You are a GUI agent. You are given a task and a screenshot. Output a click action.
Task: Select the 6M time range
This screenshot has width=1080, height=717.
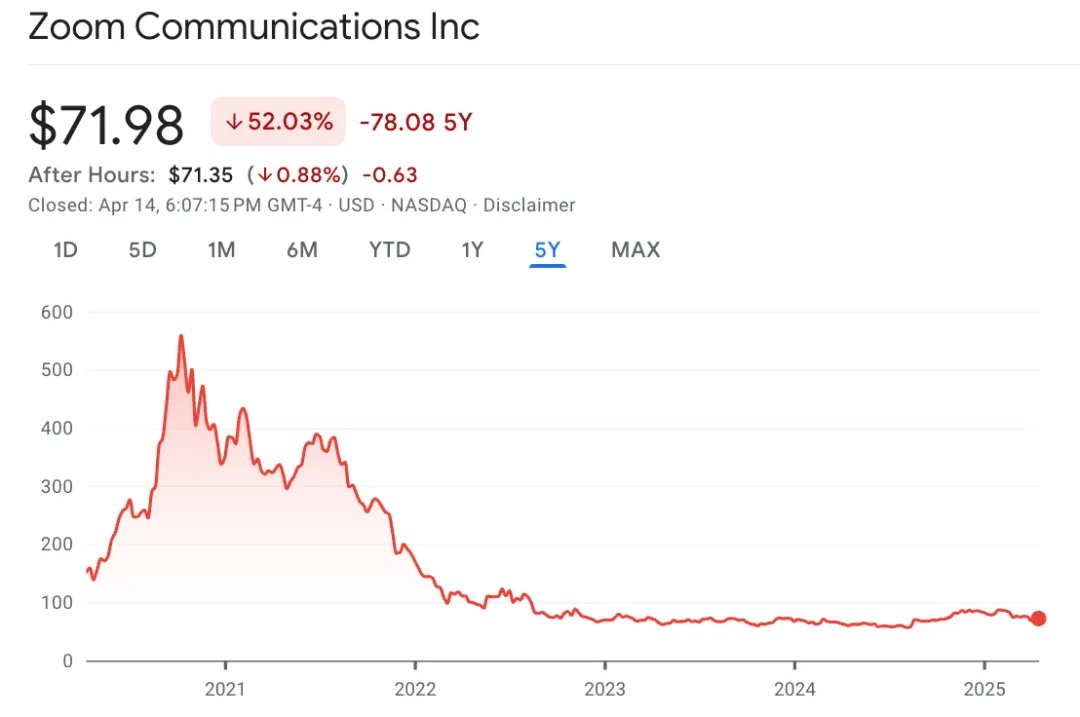click(302, 249)
